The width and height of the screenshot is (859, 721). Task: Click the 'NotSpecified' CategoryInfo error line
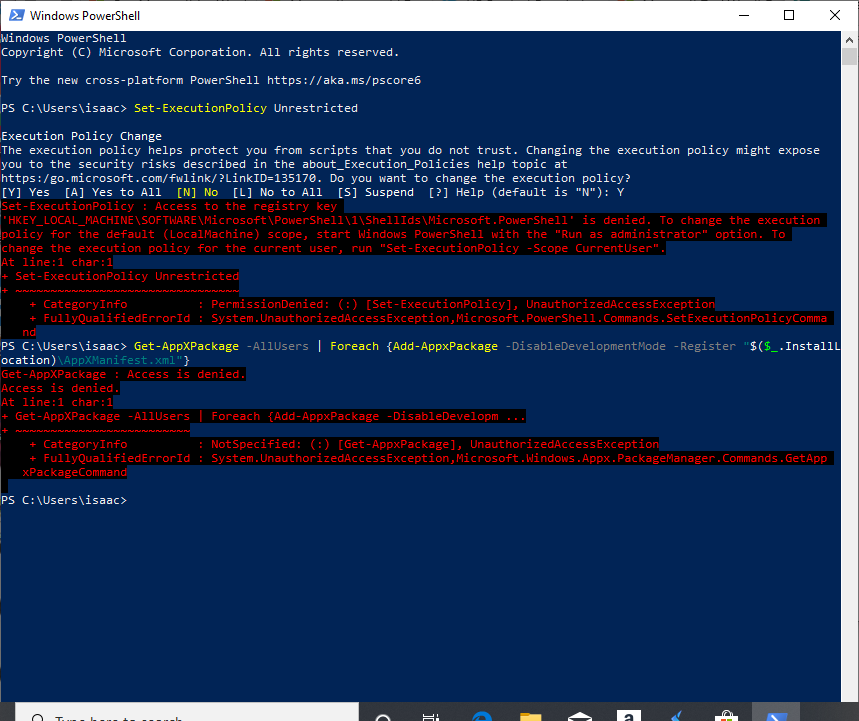point(344,444)
